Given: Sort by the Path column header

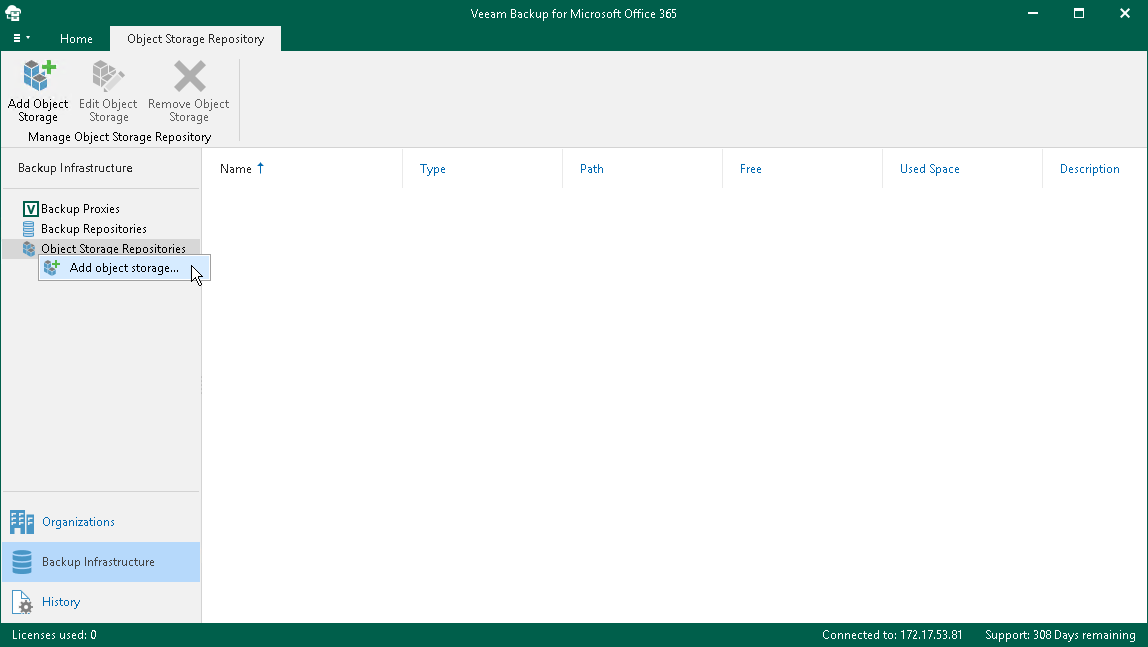Looking at the screenshot, I should [x=592, y=169].
